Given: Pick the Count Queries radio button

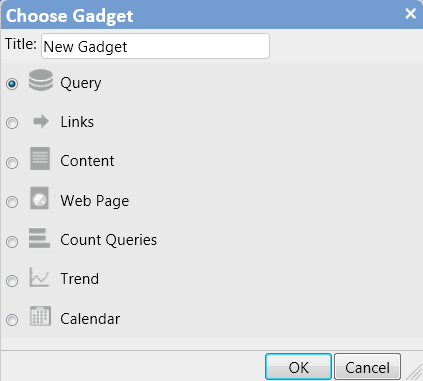Looking at the screenshot, I should coord(12,242).
